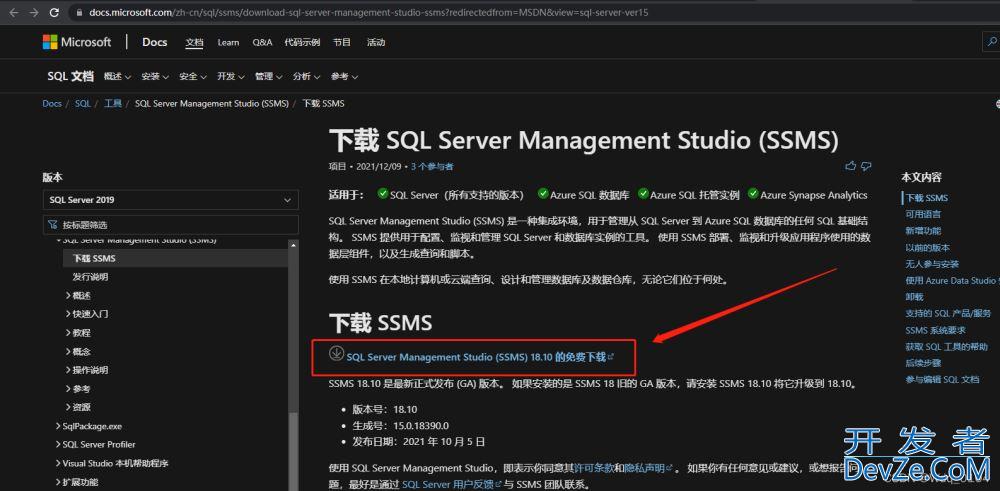Select the 文档 tab in header
The width and height of the screenshot is (1000, 491).
[195, 43]
